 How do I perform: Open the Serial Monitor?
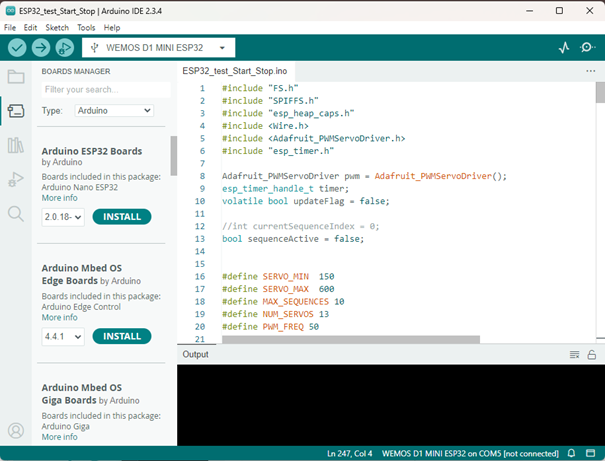(x=588, y=47)
